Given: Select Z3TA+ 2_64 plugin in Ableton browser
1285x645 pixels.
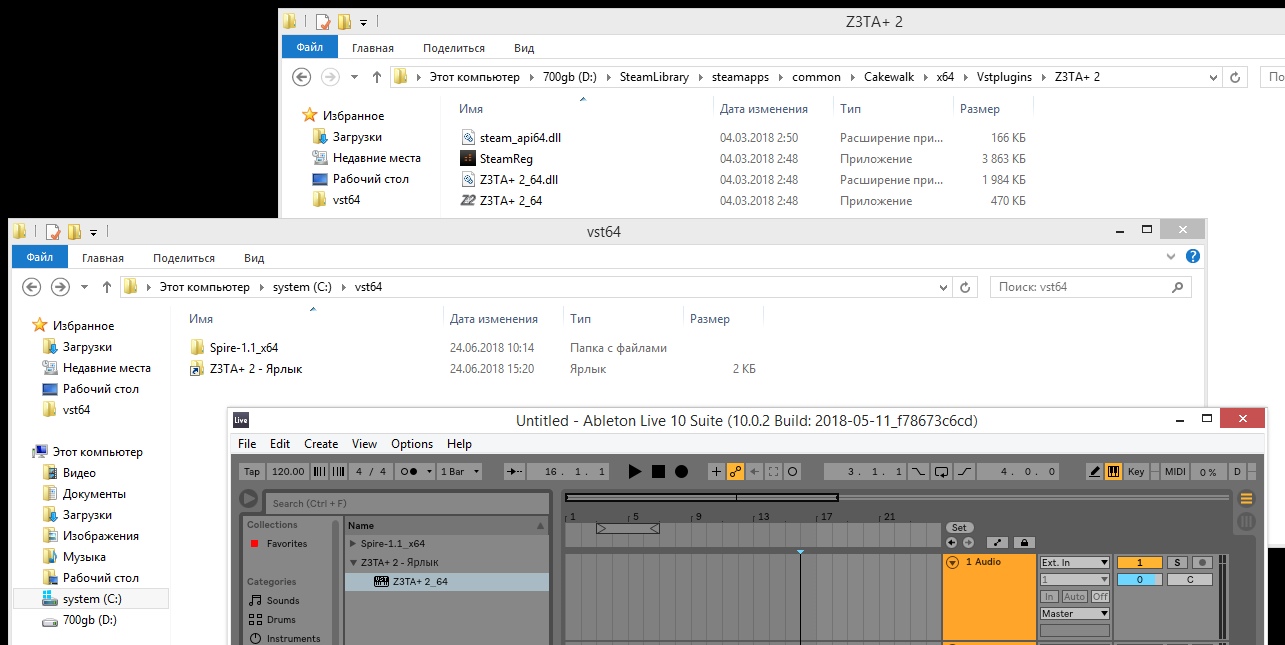Looking at the screenshot, I should 447,581.
